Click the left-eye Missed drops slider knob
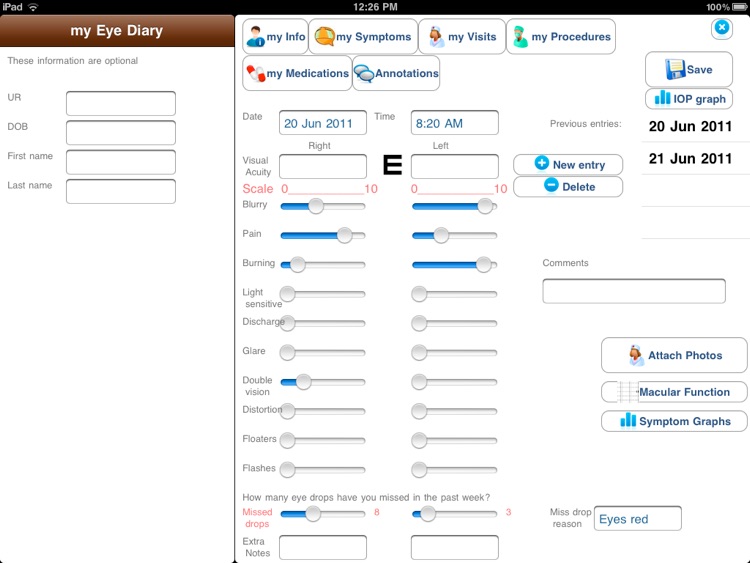Viewport: 750px width, 563px height. [428, 514]
